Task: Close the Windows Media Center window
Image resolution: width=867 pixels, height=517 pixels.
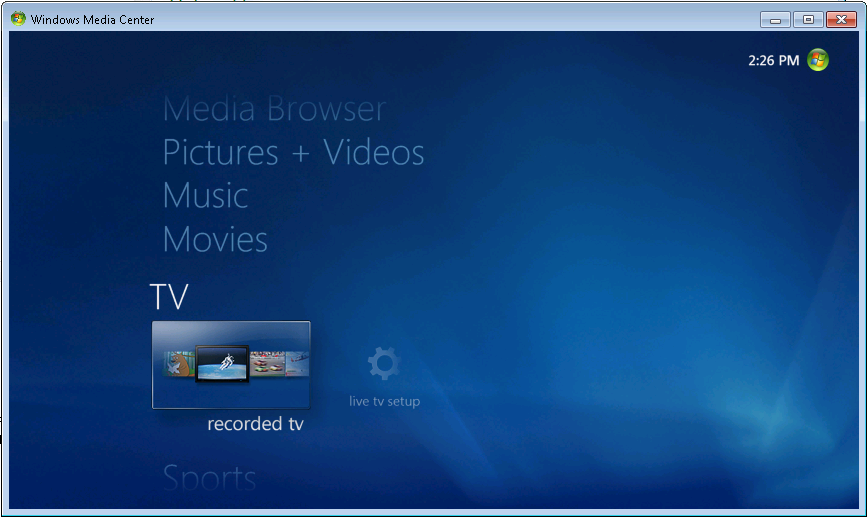Action: click(x=840, y=19)
